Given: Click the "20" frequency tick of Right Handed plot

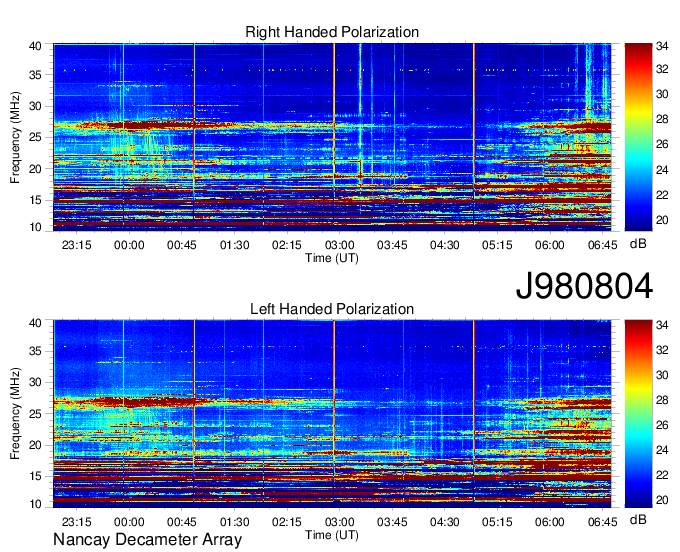Looking at the screenshot, I should point(36,169).
